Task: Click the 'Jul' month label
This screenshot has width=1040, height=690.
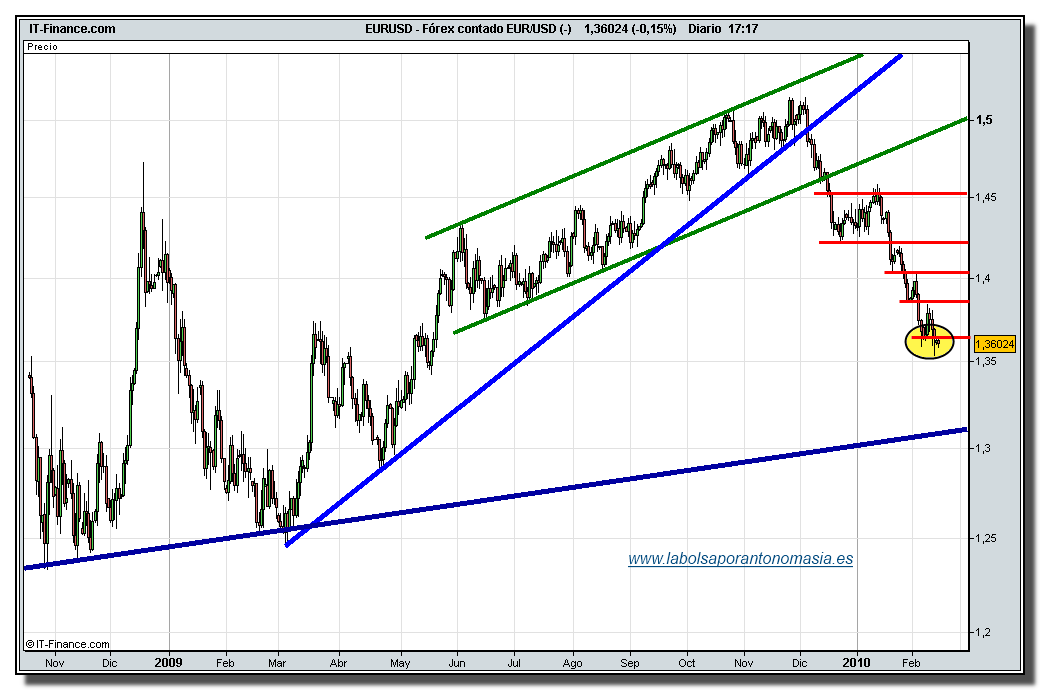Action: coord(513,663)
